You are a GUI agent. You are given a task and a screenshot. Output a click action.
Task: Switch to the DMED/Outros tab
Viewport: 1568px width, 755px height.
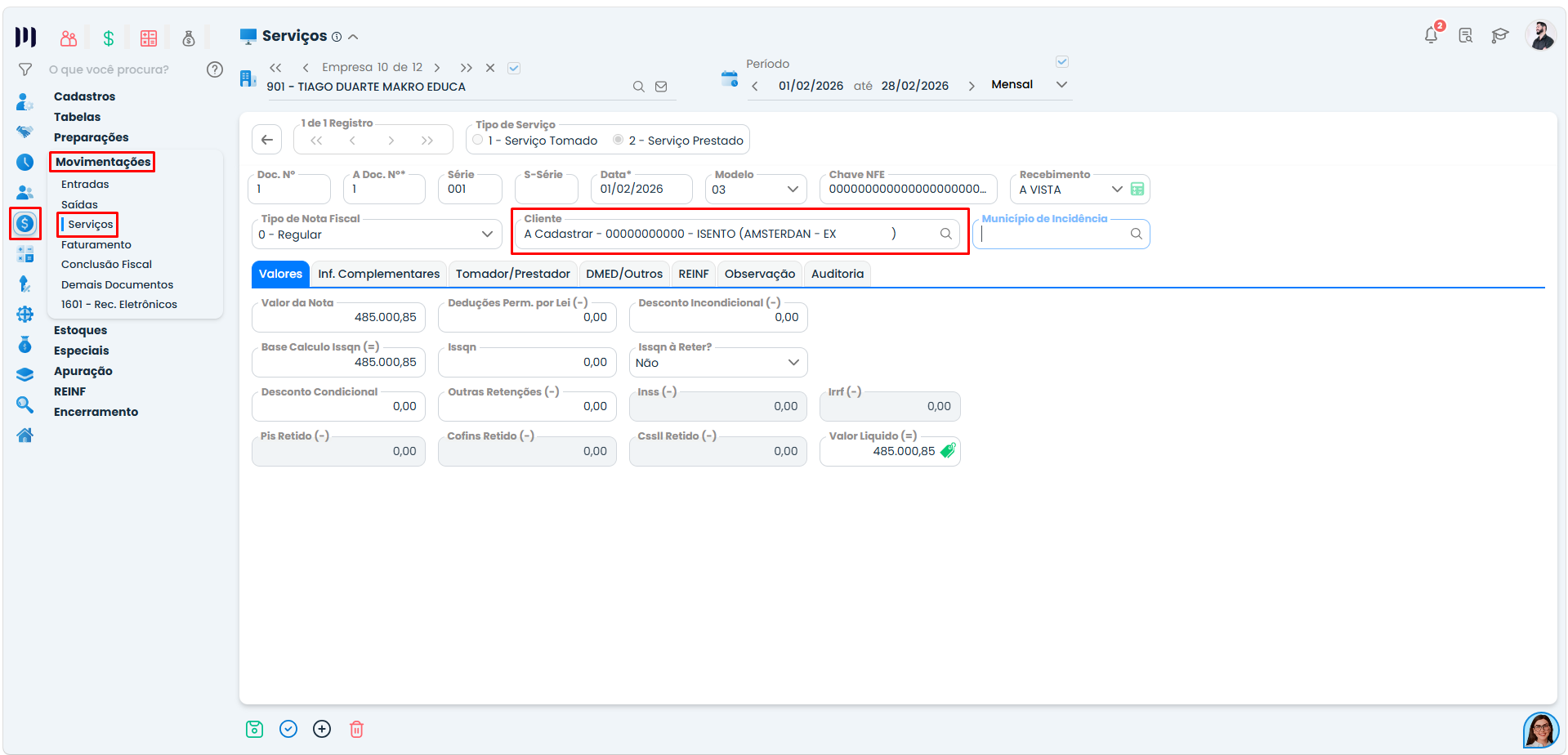[x=624, y=274]
